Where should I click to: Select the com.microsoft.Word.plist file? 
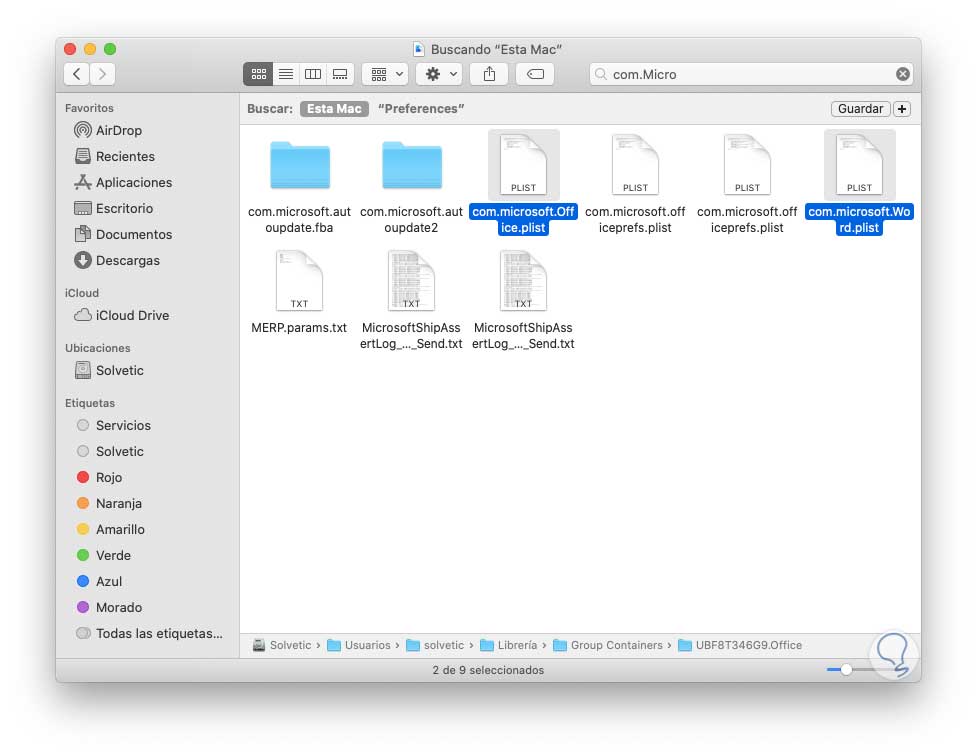coord(859,165)
